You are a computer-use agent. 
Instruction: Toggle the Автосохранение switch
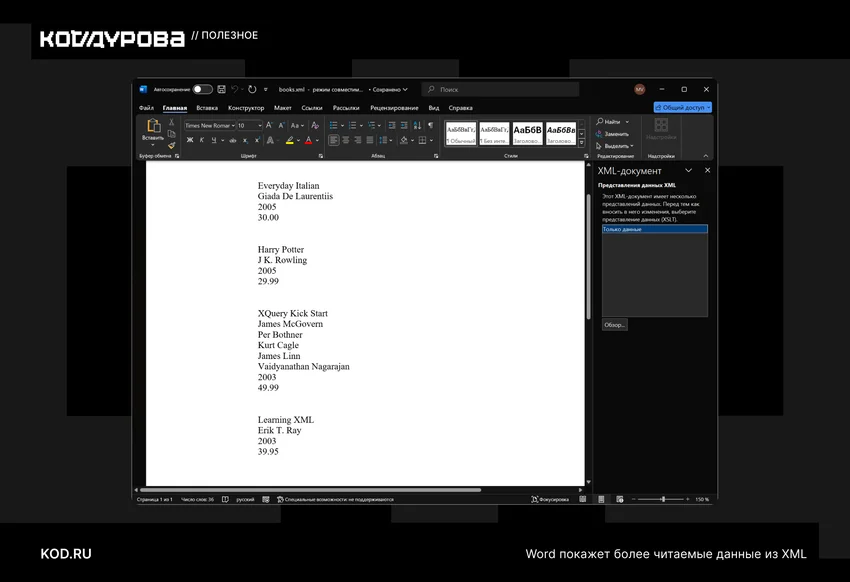pyautogui.click(x=203, y=89)
